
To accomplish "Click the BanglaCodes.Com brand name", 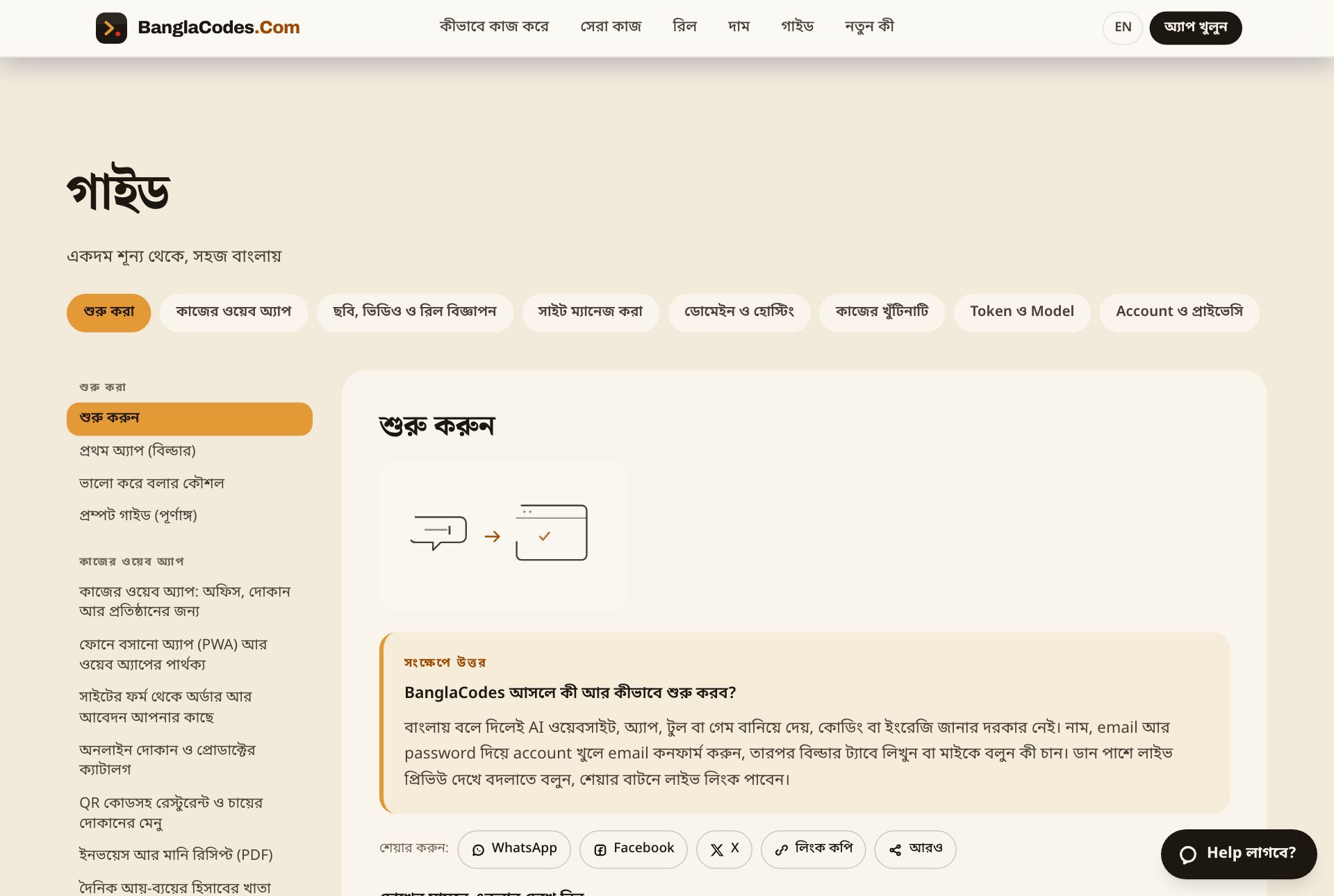I will (219, 28).
